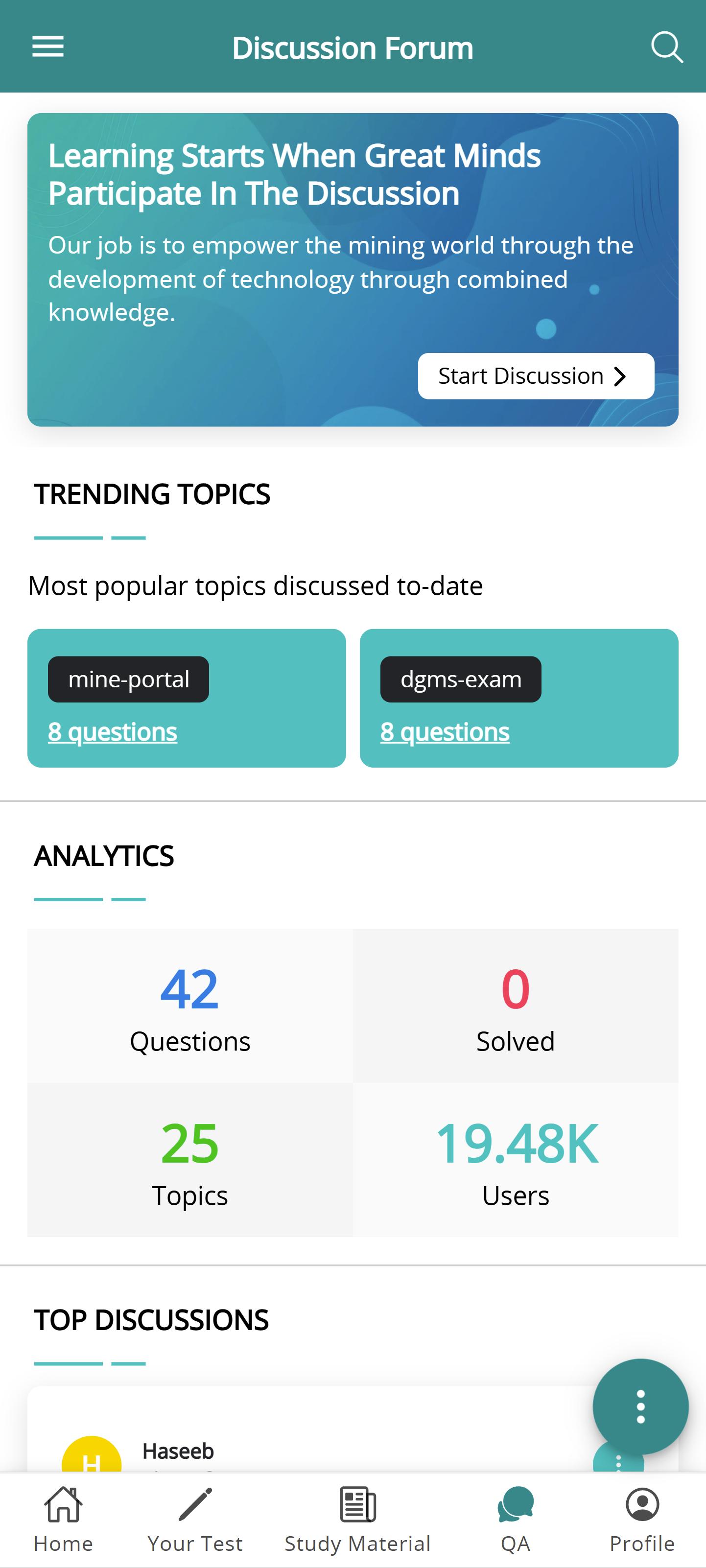Tap the chevron arrow beside Start Discussion
The width and height of the screenshot is (706, 1568).
620,376
